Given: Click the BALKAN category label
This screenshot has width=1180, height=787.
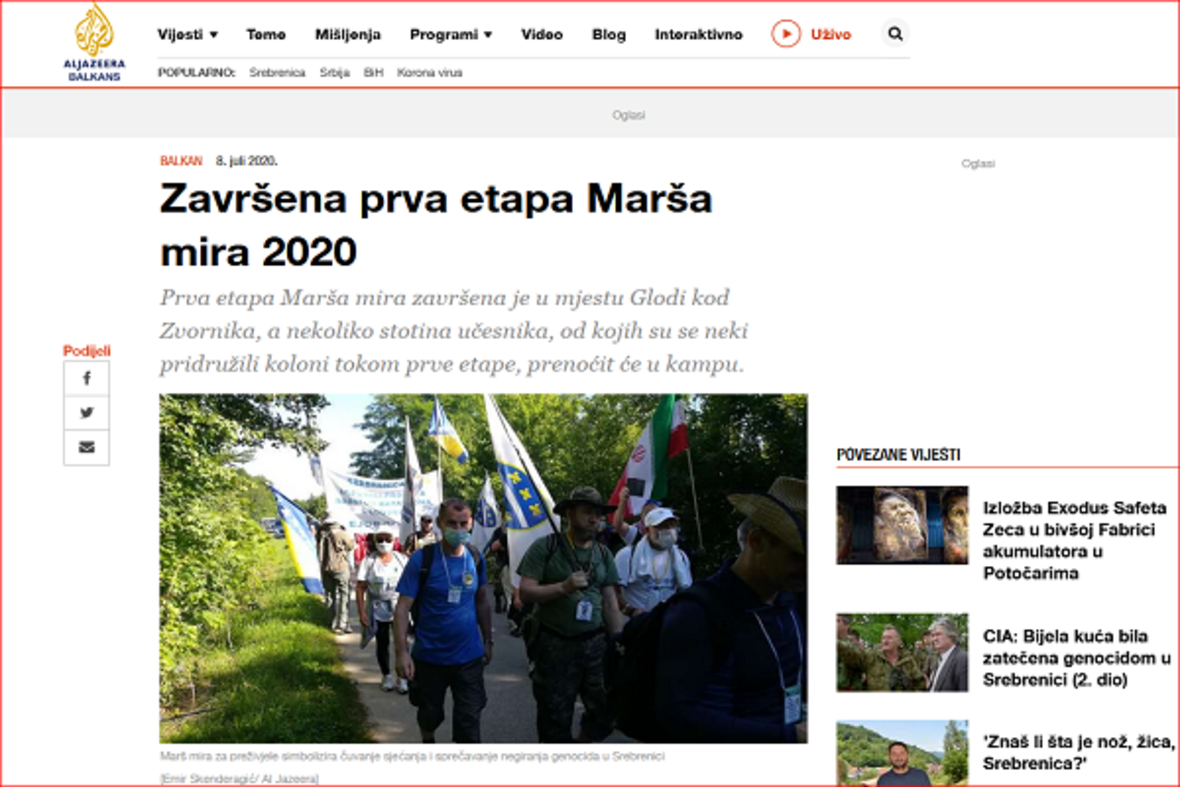Looking at the screenshot, I should pos(181,161).
